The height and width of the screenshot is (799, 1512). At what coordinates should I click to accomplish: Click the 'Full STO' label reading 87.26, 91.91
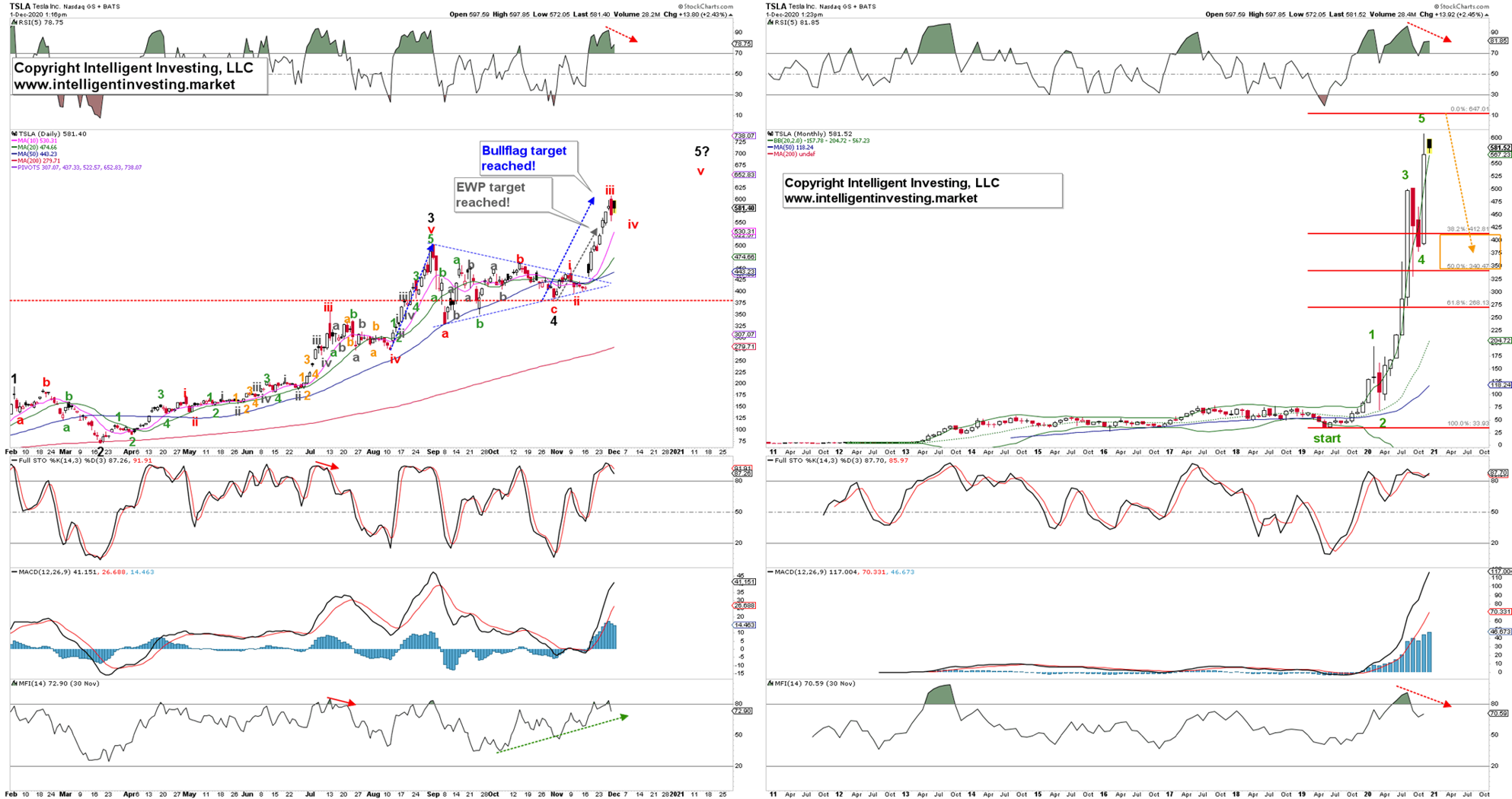81,460
